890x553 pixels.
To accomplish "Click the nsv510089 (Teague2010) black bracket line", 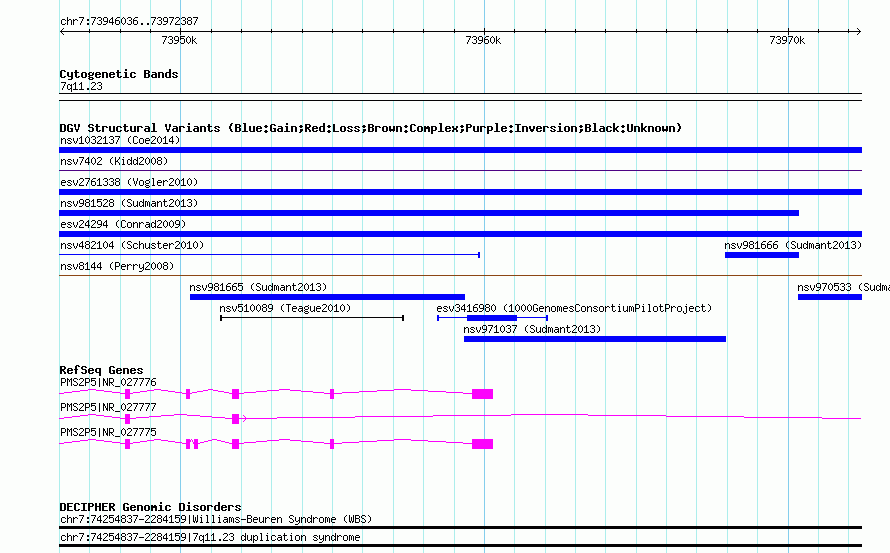I will click(x=312, y=318).
